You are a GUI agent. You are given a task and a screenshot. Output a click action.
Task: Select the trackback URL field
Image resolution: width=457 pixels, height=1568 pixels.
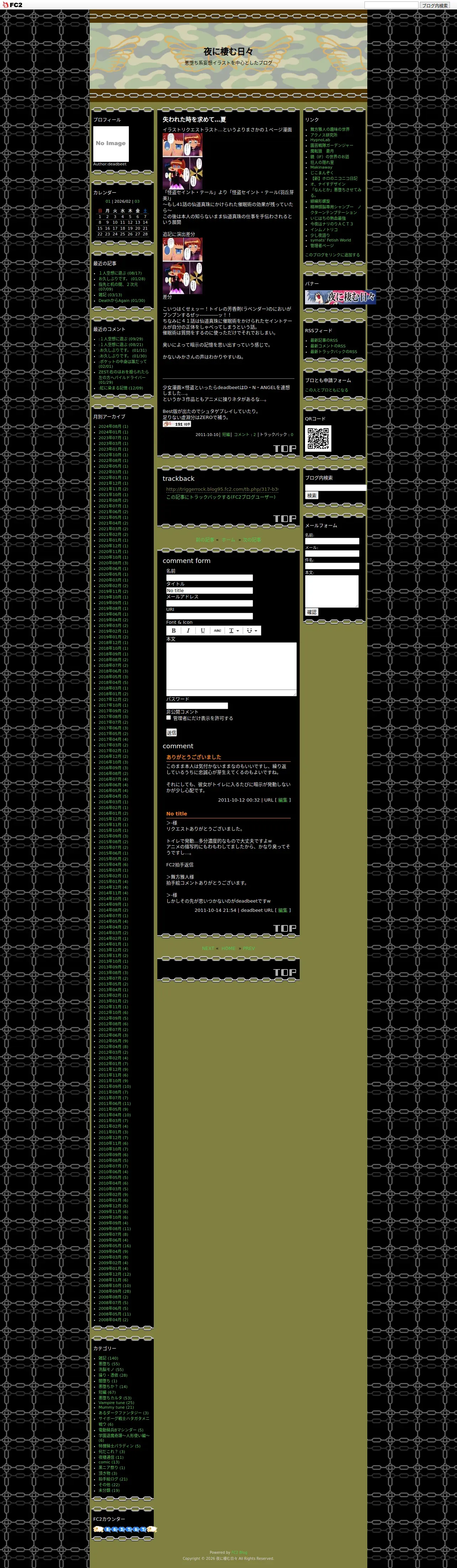point(222,489)
